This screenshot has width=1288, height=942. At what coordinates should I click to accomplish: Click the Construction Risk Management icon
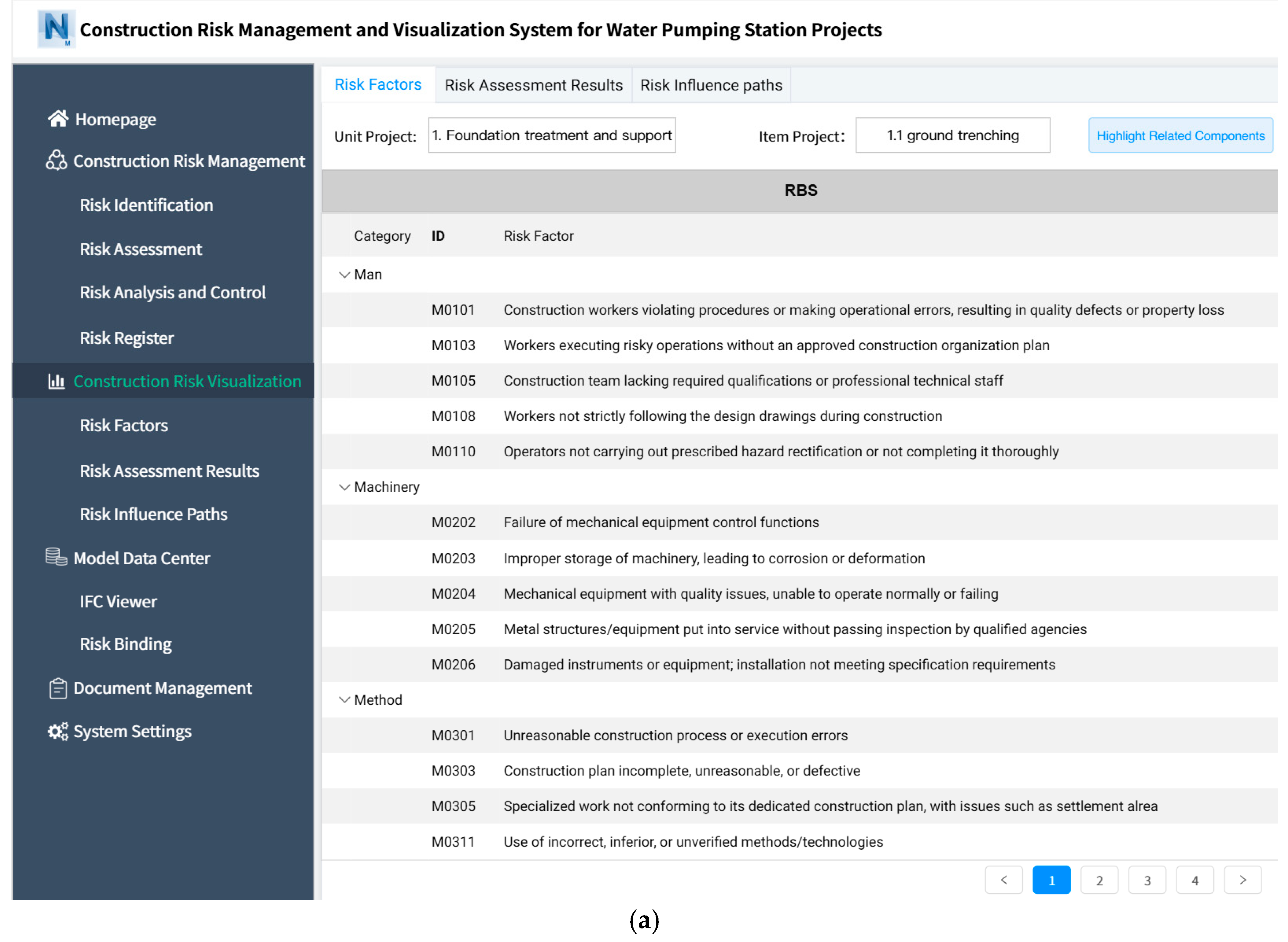pyautogui.click(x=56, y=160)
